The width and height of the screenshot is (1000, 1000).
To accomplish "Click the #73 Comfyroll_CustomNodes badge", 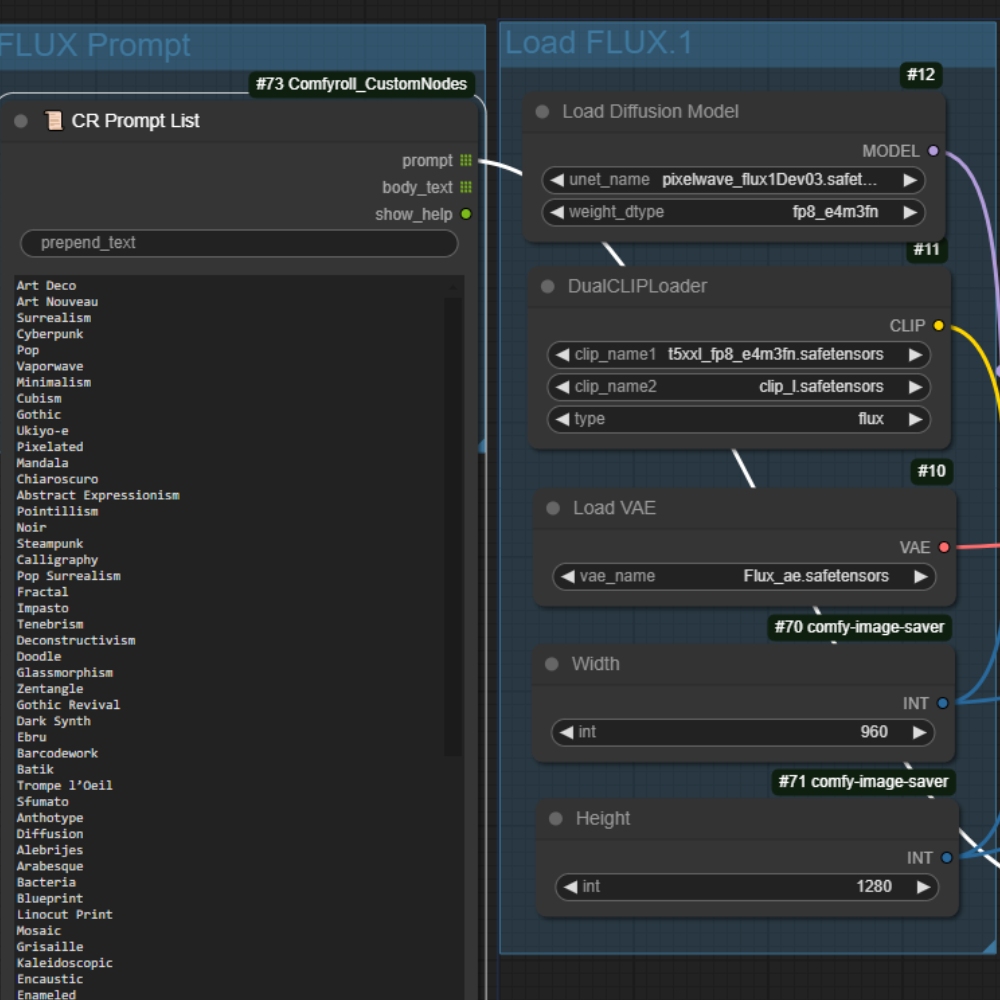I will 362,84.
